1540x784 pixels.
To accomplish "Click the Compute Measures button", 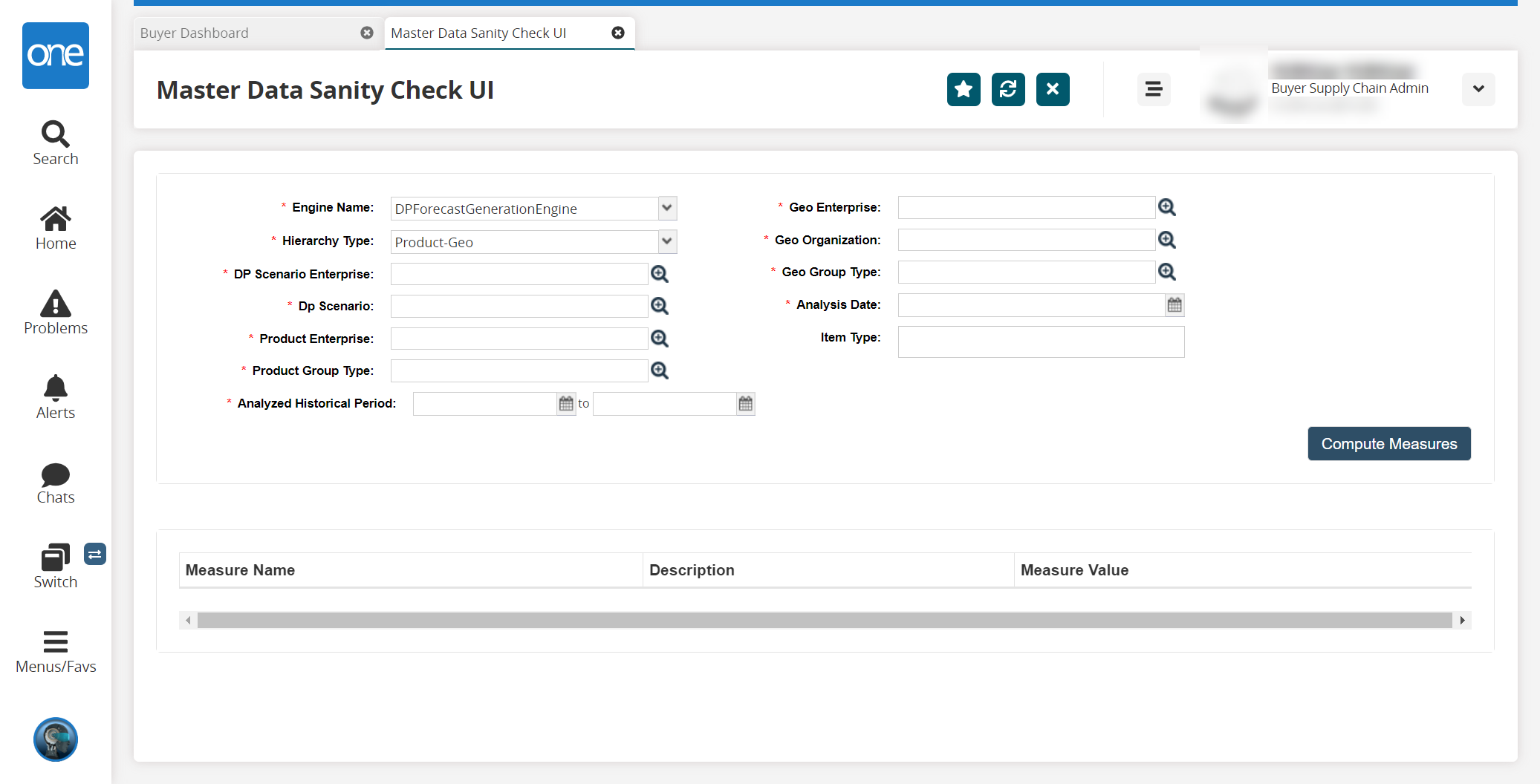I will (1388, 444).
